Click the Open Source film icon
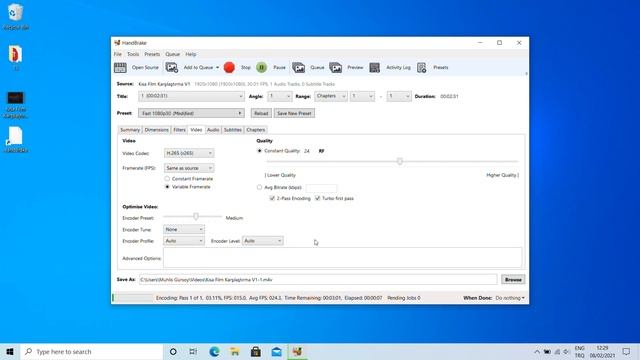This screenshot has width=640, height=360. (120, 67)
